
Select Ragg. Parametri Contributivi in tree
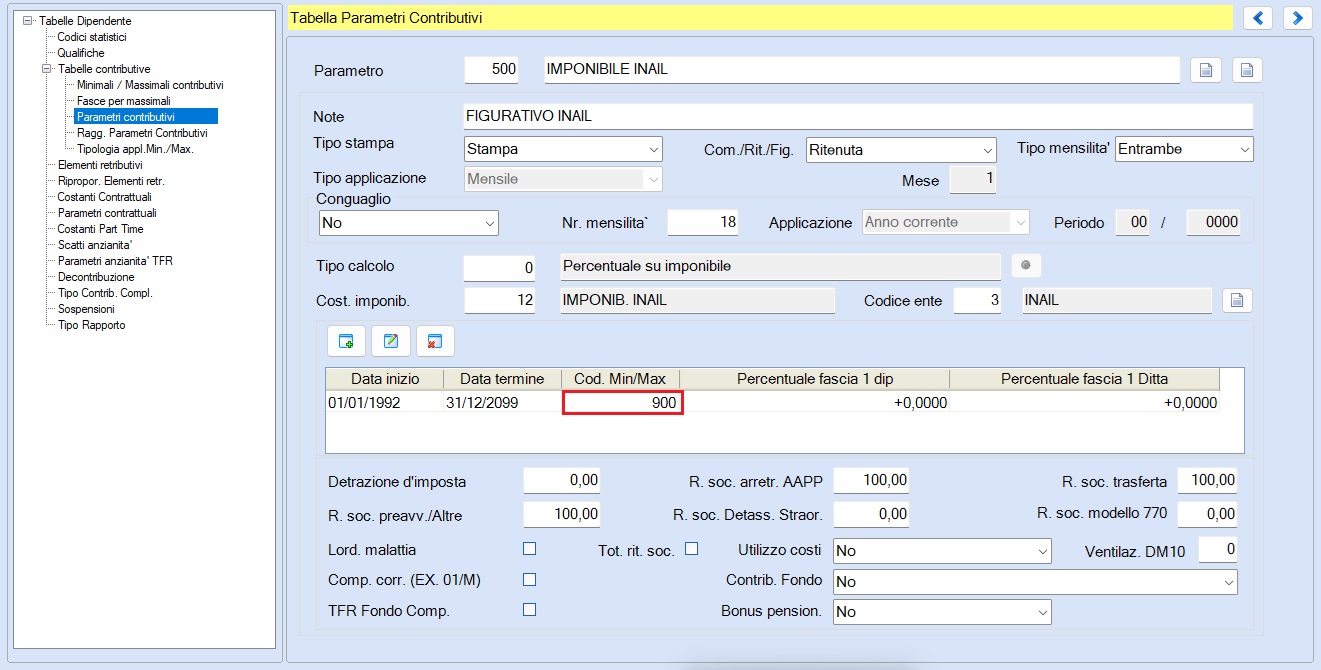pos(142,133)
